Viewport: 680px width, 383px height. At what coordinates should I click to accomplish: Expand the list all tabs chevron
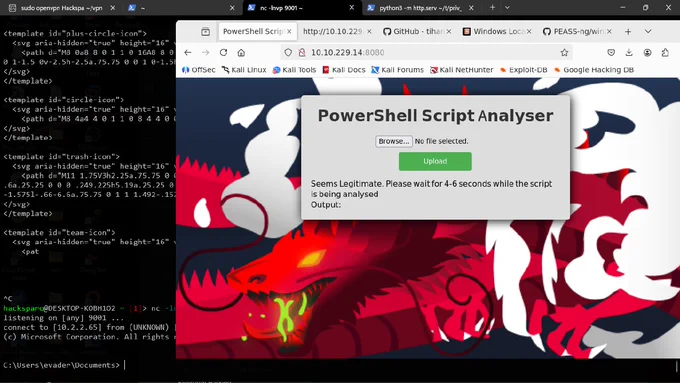(648, 32)
